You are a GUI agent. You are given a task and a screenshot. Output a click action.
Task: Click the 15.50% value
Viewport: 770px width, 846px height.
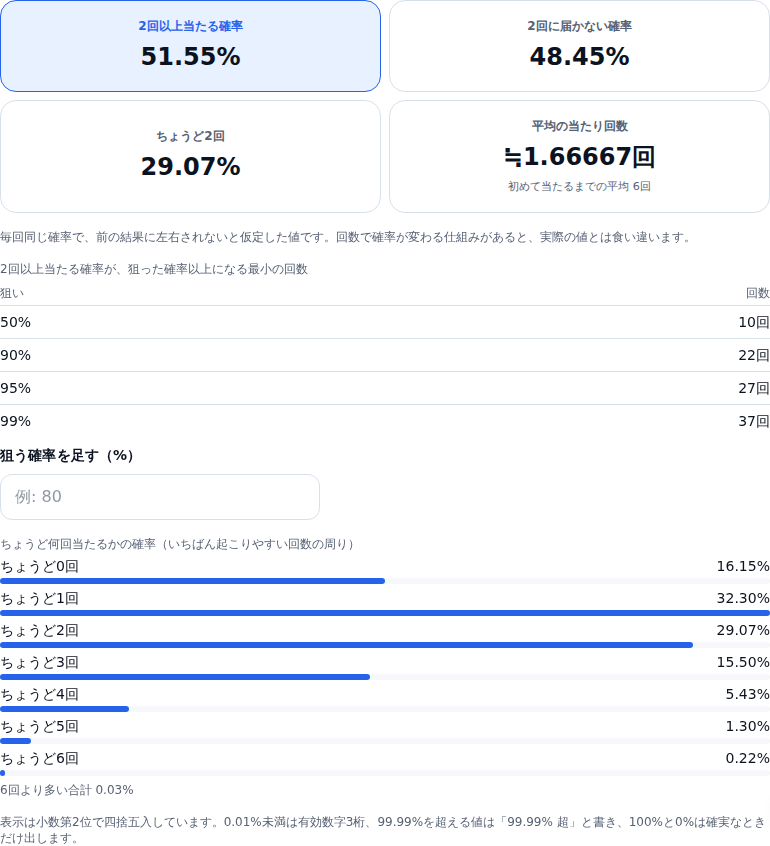click(743, 662)
